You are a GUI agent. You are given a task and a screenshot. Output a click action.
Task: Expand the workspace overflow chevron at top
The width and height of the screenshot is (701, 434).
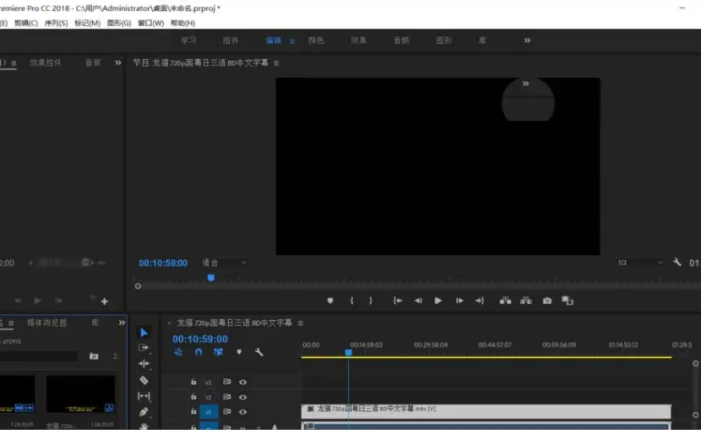click(527, 40)
